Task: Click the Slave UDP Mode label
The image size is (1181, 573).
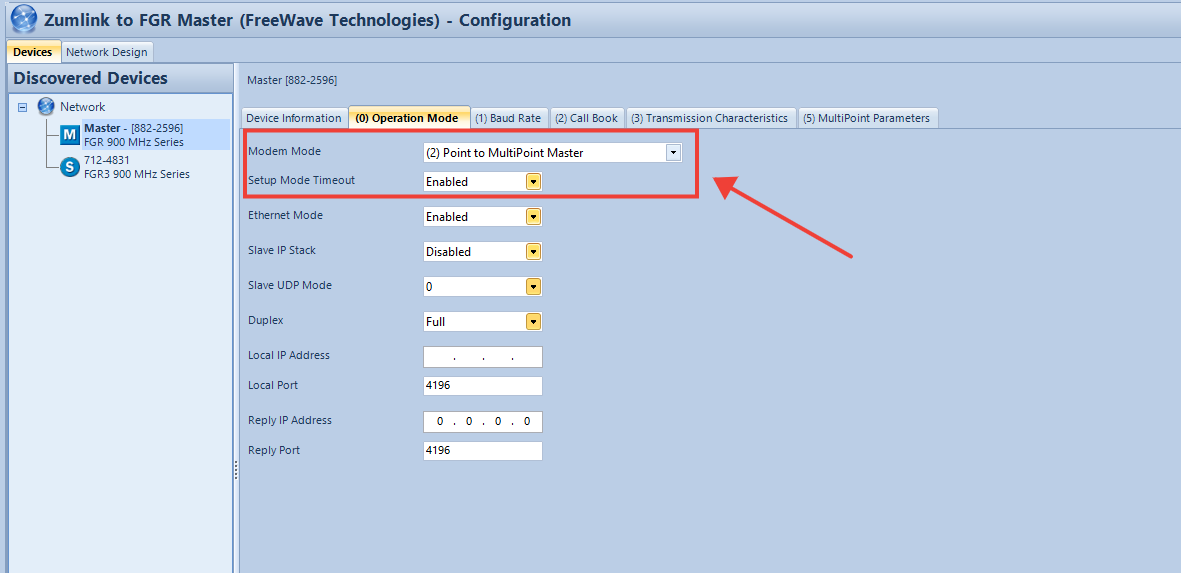Action: 290,285
